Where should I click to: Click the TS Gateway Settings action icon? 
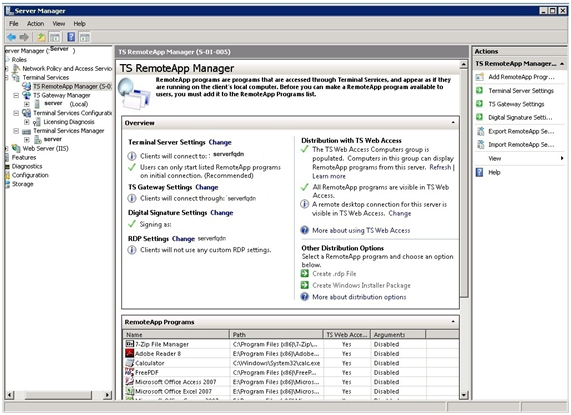(x=480, y=104)
